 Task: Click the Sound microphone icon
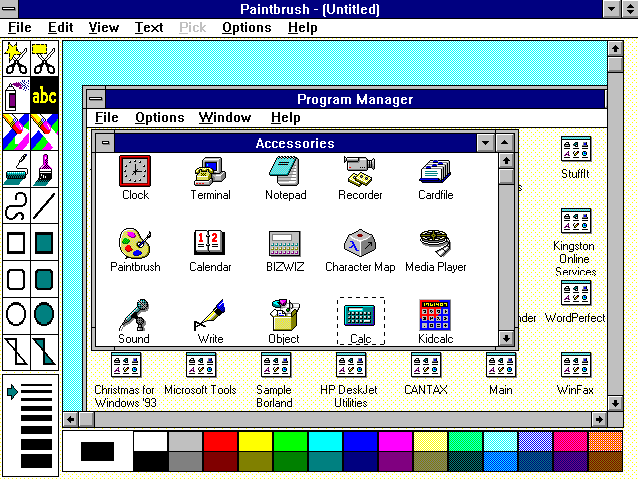(135, 315)
